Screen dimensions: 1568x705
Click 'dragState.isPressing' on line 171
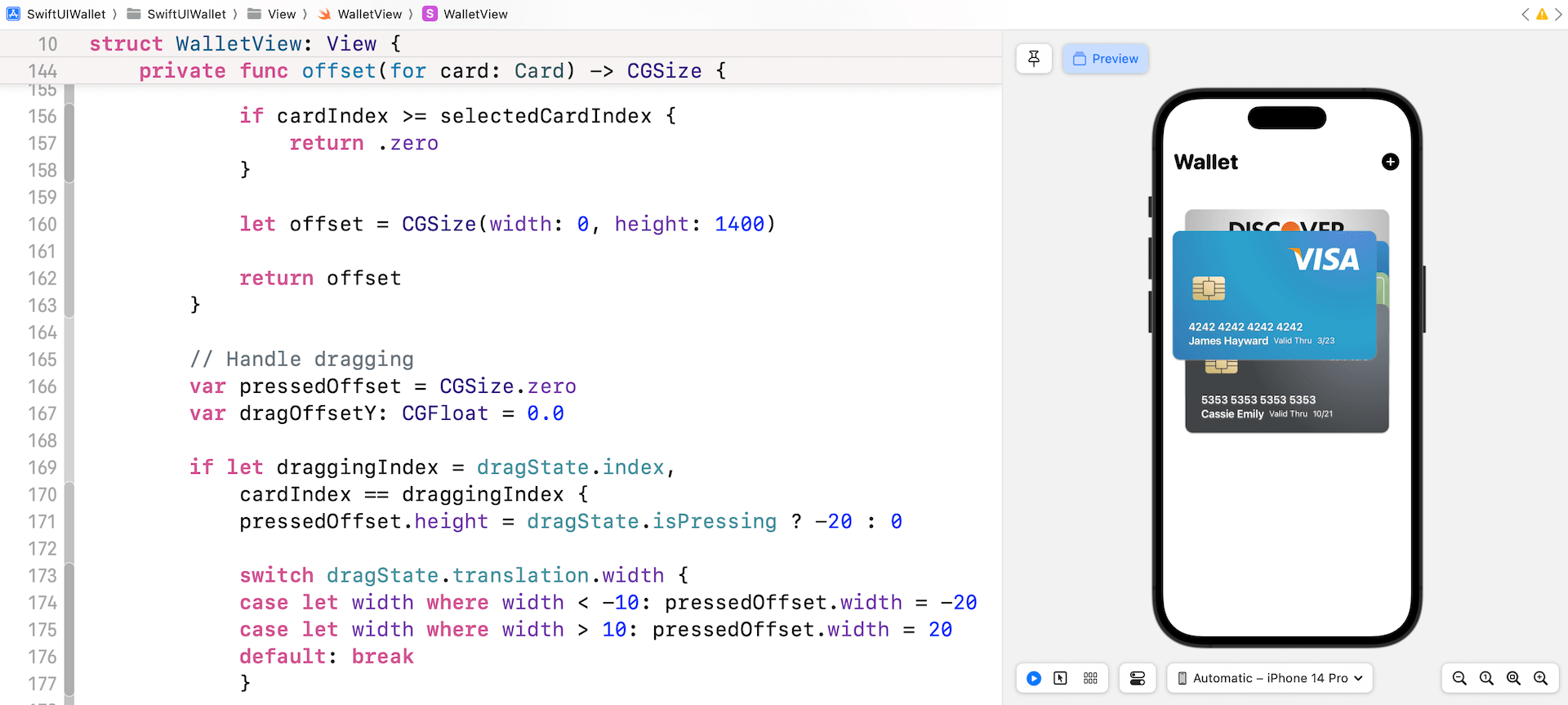point(652,521)
